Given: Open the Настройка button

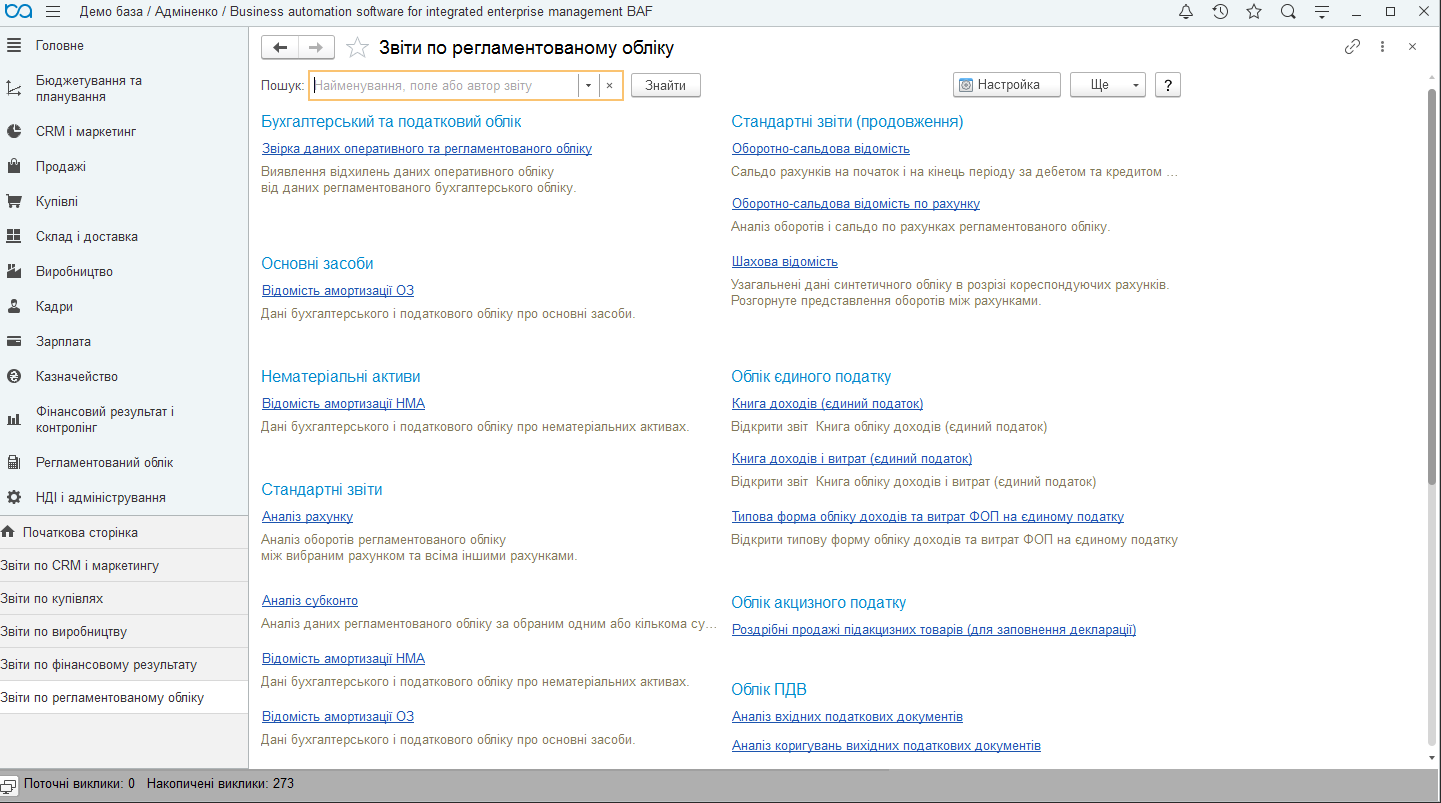Looking at the screenshot, I should click(x=1008, y=85).
